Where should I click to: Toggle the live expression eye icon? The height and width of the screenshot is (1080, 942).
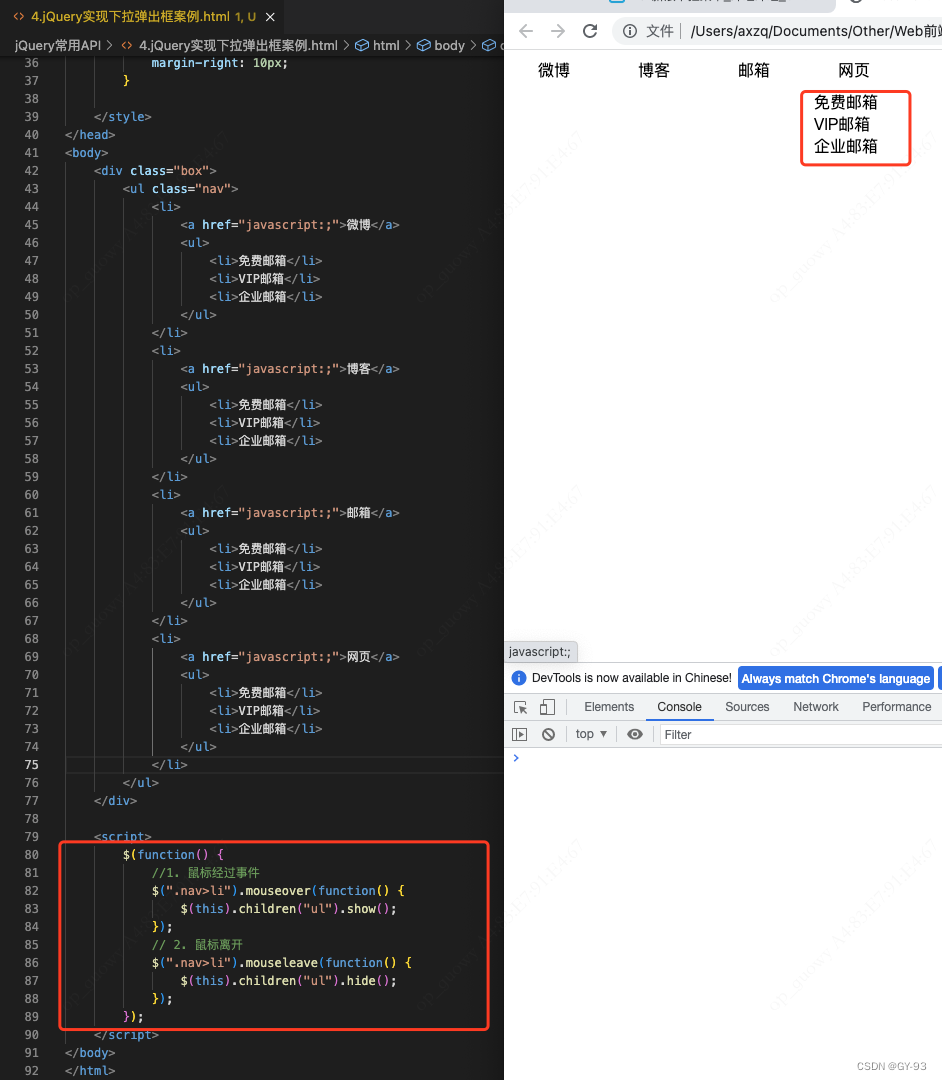pyautogui.click(x=634, y=734)
